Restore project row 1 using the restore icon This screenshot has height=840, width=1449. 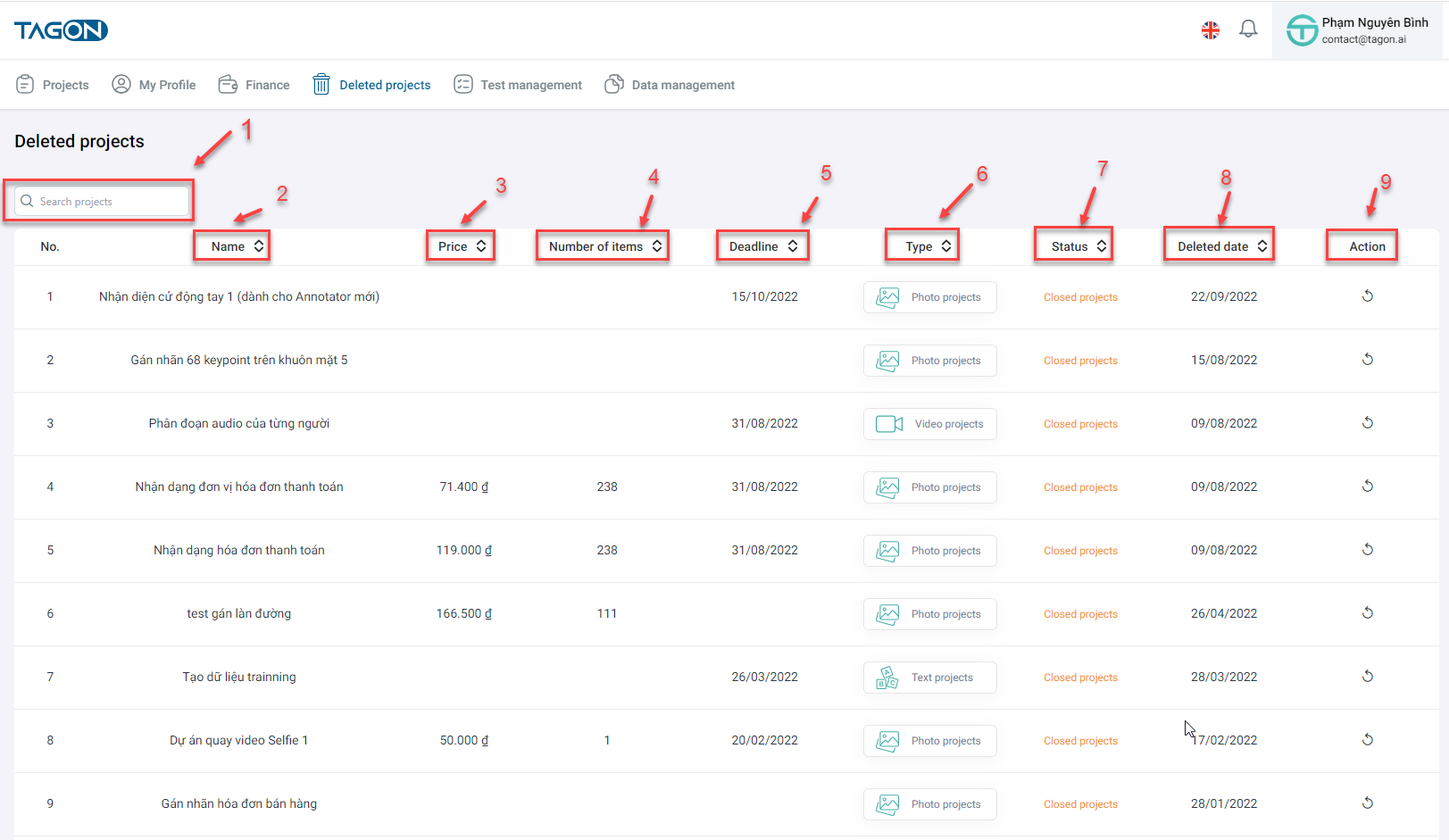[x=1367, y=296]
